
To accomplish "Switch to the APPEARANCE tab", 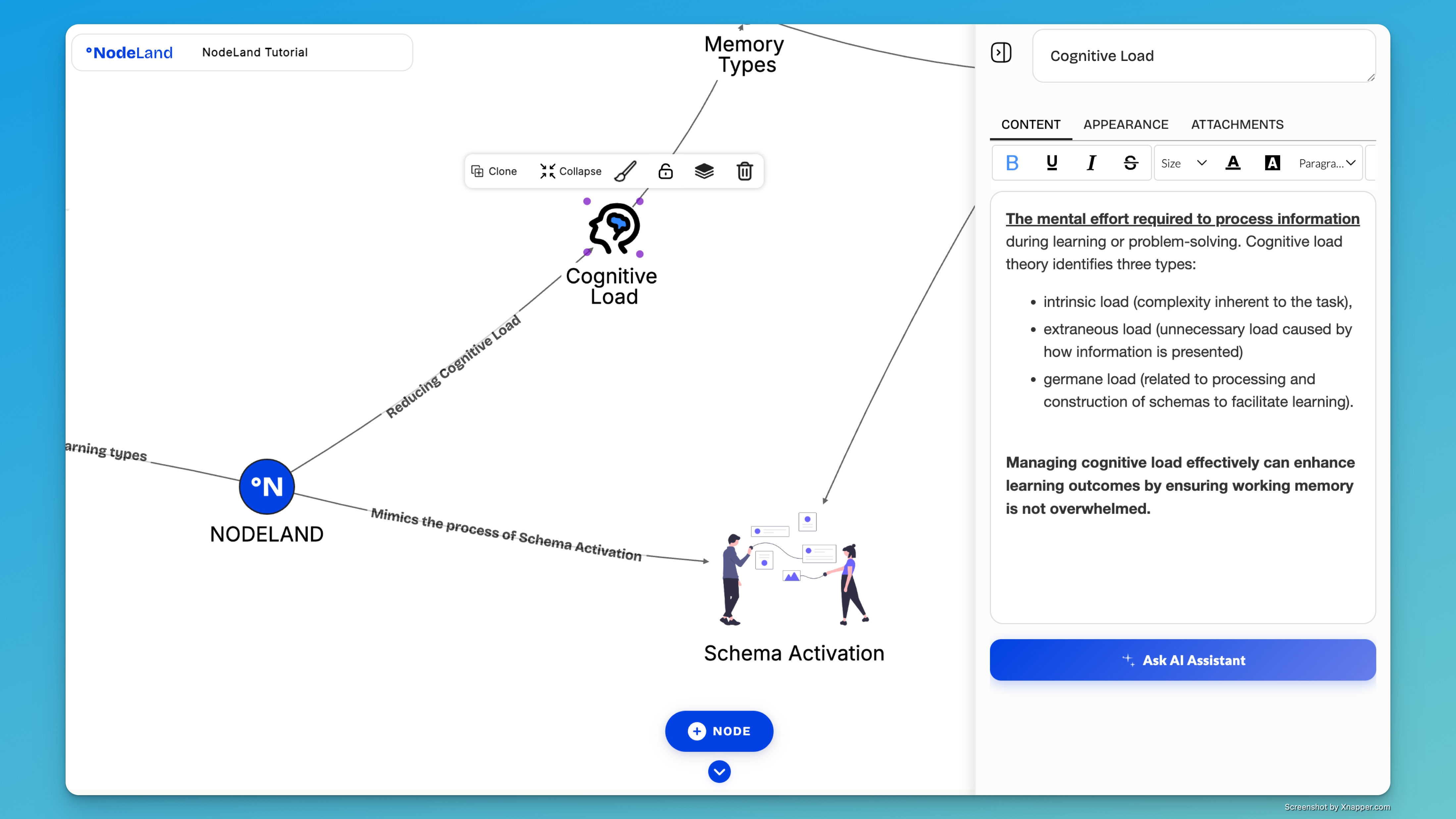I will click(x=1125, y=124).
